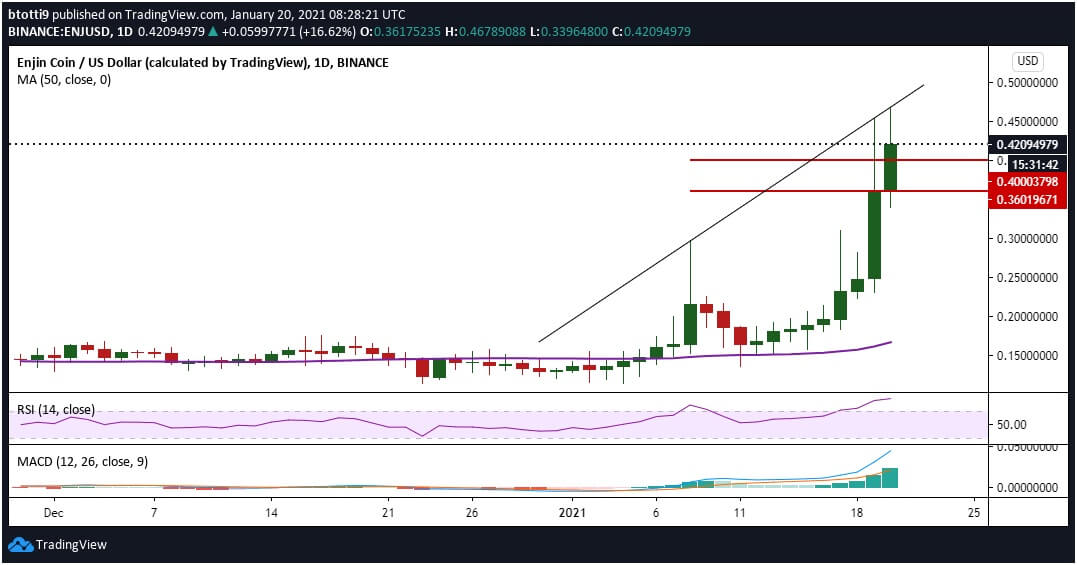Click the 14 date axis label

(x=271, y=512)
